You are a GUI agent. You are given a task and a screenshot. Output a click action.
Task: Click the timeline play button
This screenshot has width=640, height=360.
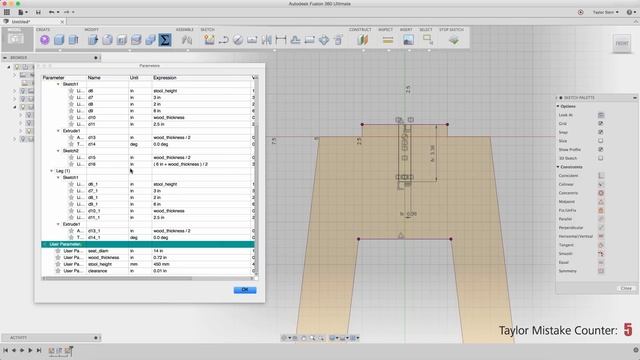click(x=30, y=350)
